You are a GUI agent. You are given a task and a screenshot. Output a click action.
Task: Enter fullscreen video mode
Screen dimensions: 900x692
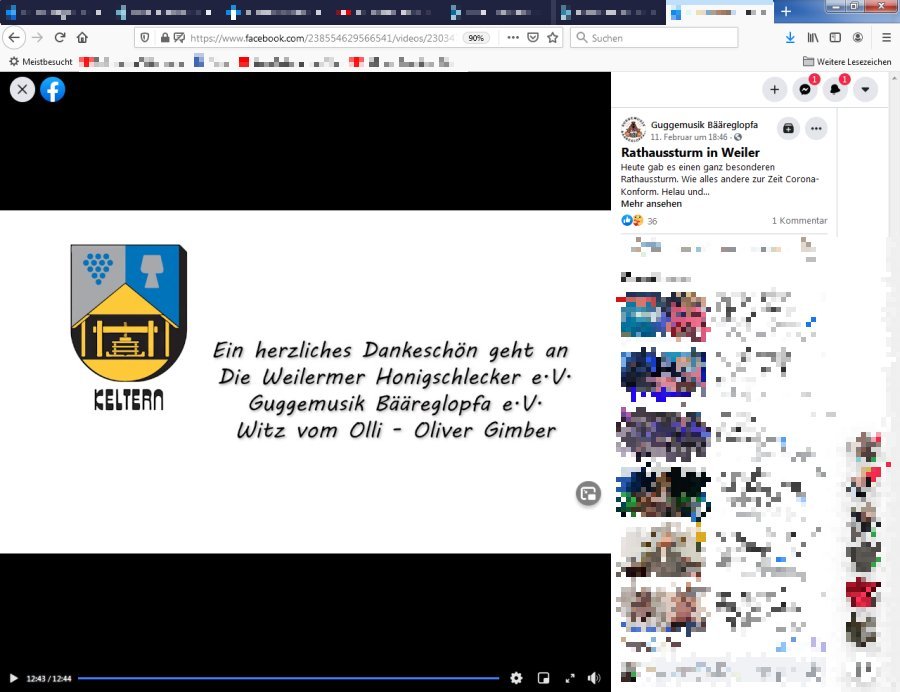570,678
